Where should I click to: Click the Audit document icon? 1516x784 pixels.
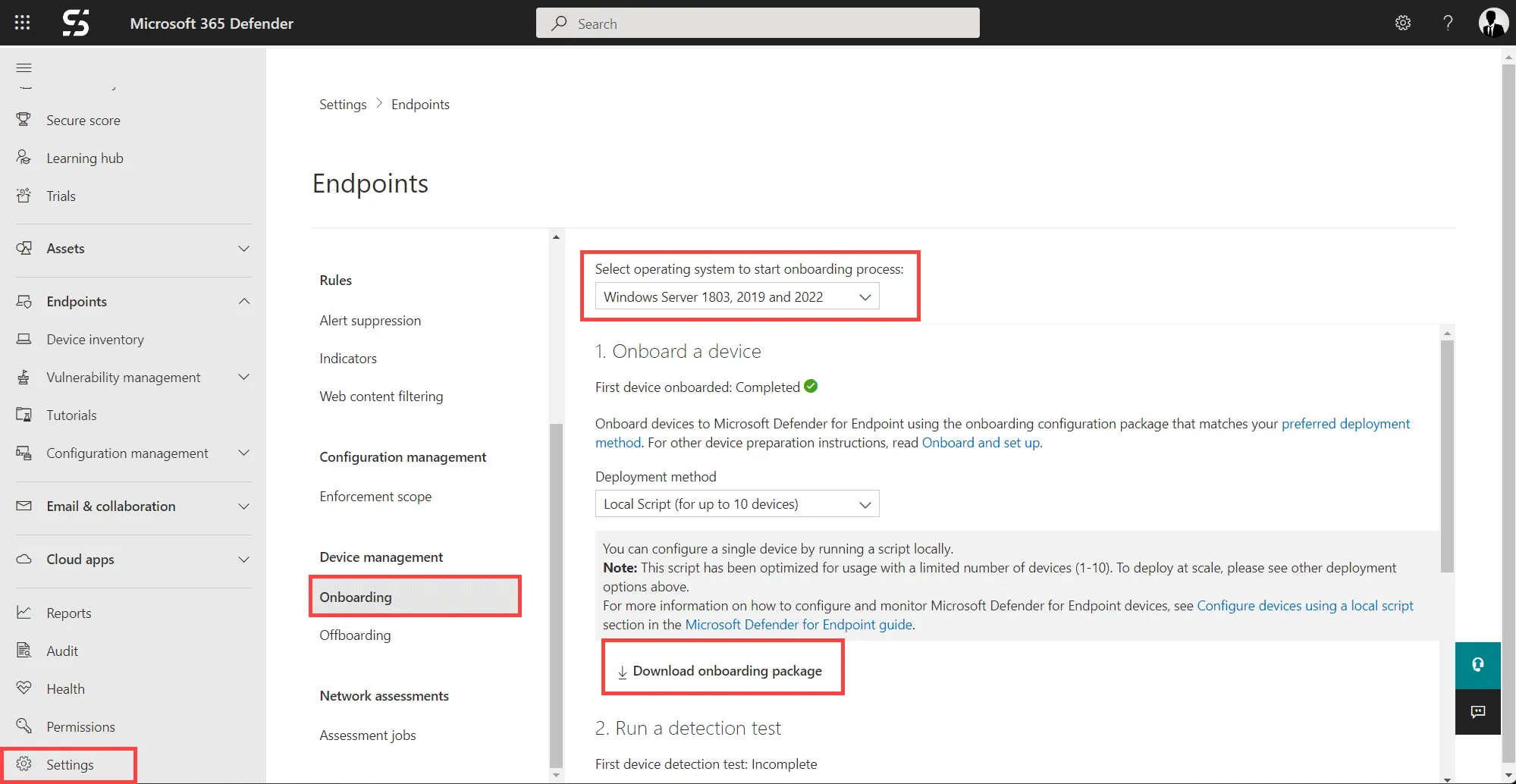click(x=24, y=651)
